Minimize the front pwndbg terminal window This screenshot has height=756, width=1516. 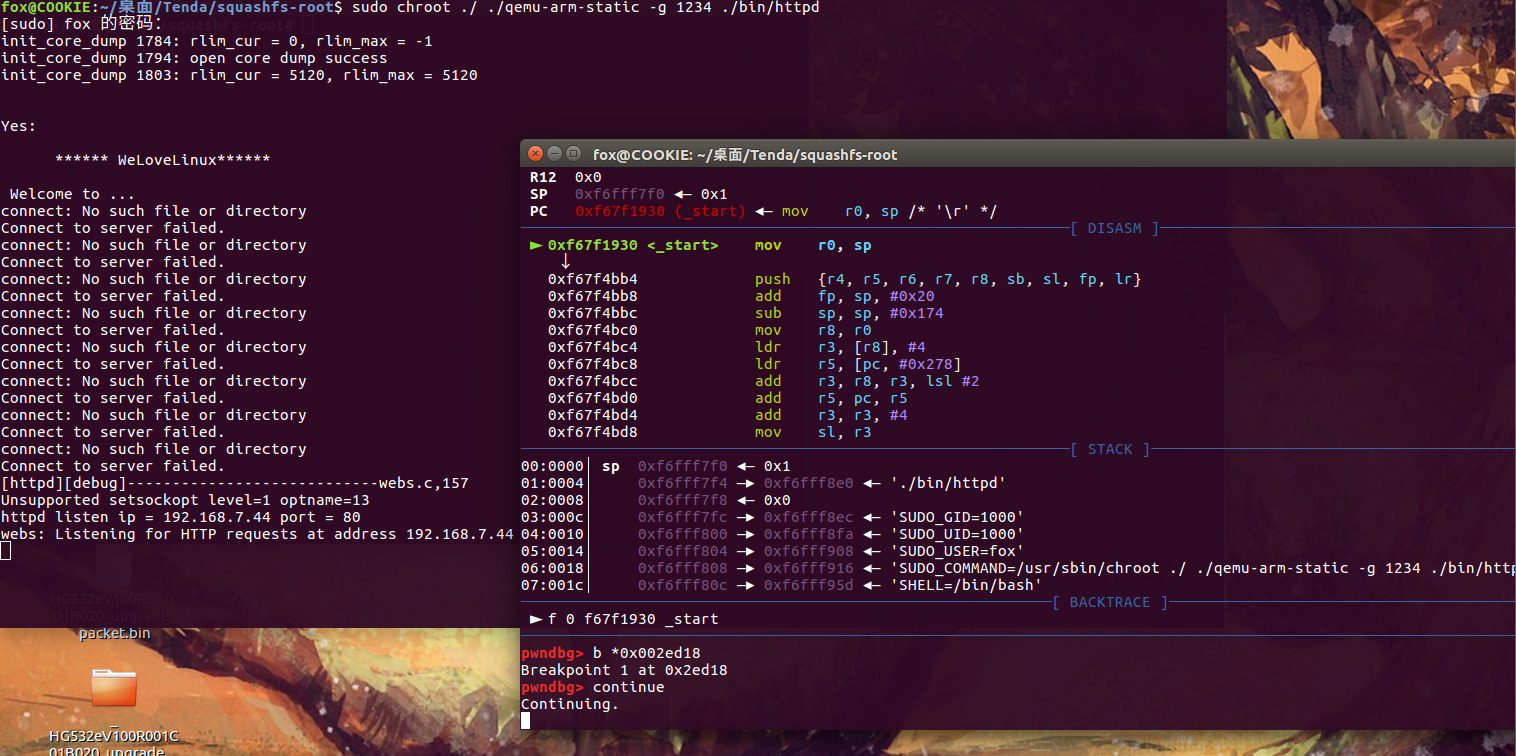pyautogui.click(x=555, y=154)
